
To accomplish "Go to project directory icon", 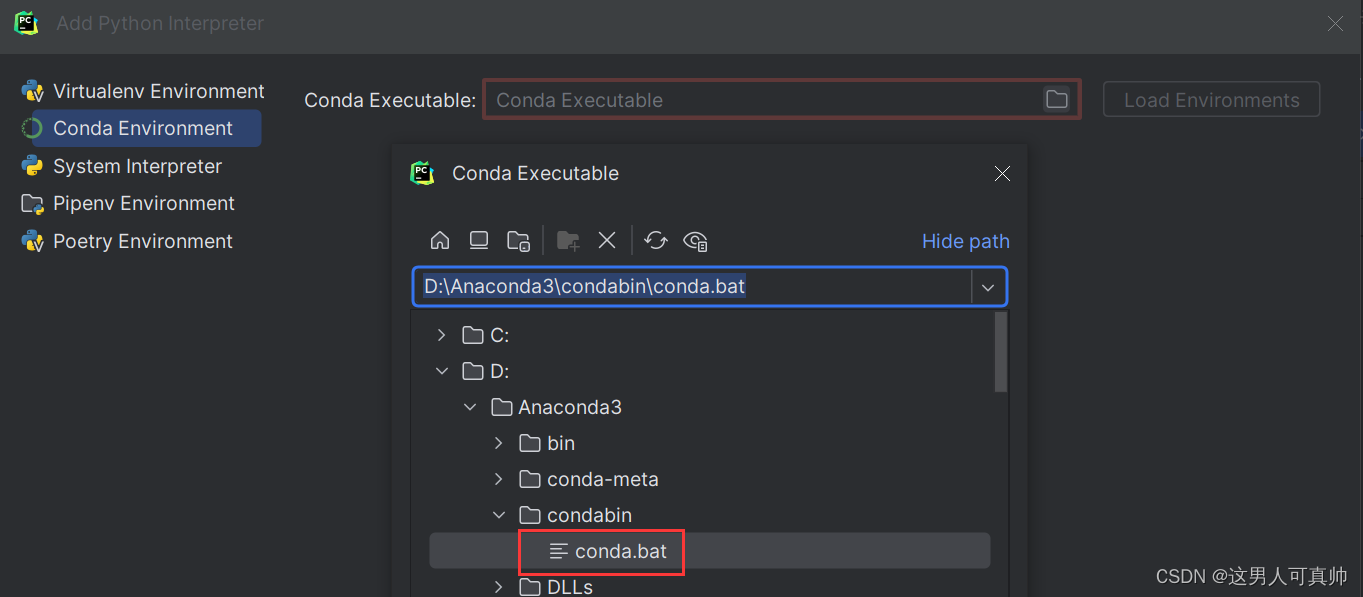I will pyautogui.click(x=518, y=240).
